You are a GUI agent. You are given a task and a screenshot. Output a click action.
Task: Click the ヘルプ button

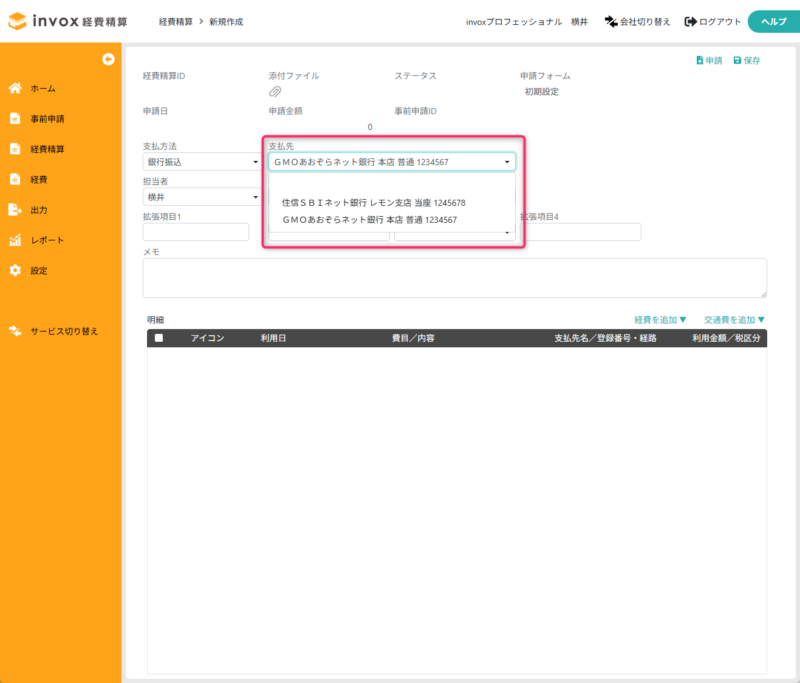(772, 22)
